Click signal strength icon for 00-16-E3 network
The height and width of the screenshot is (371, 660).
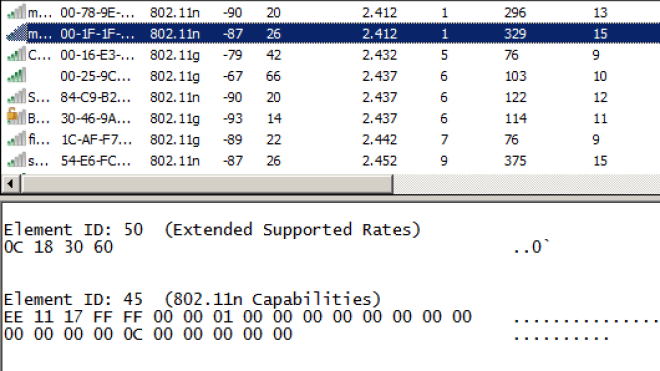tap(16, 55)
